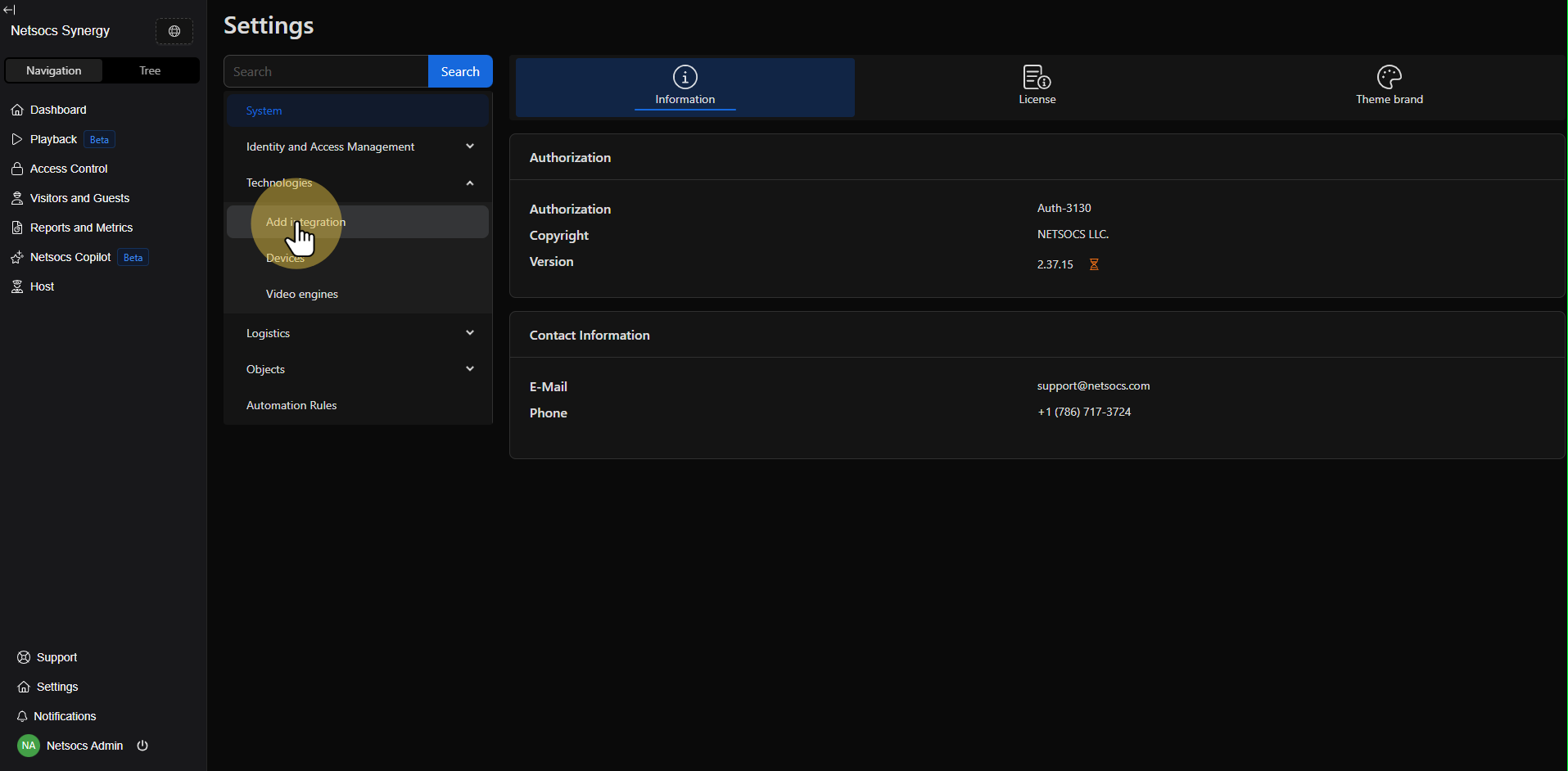Switch sidebar to Navigation view
Image resolution: width=1568 pixels, height=771 pixels.
point(54,70)
